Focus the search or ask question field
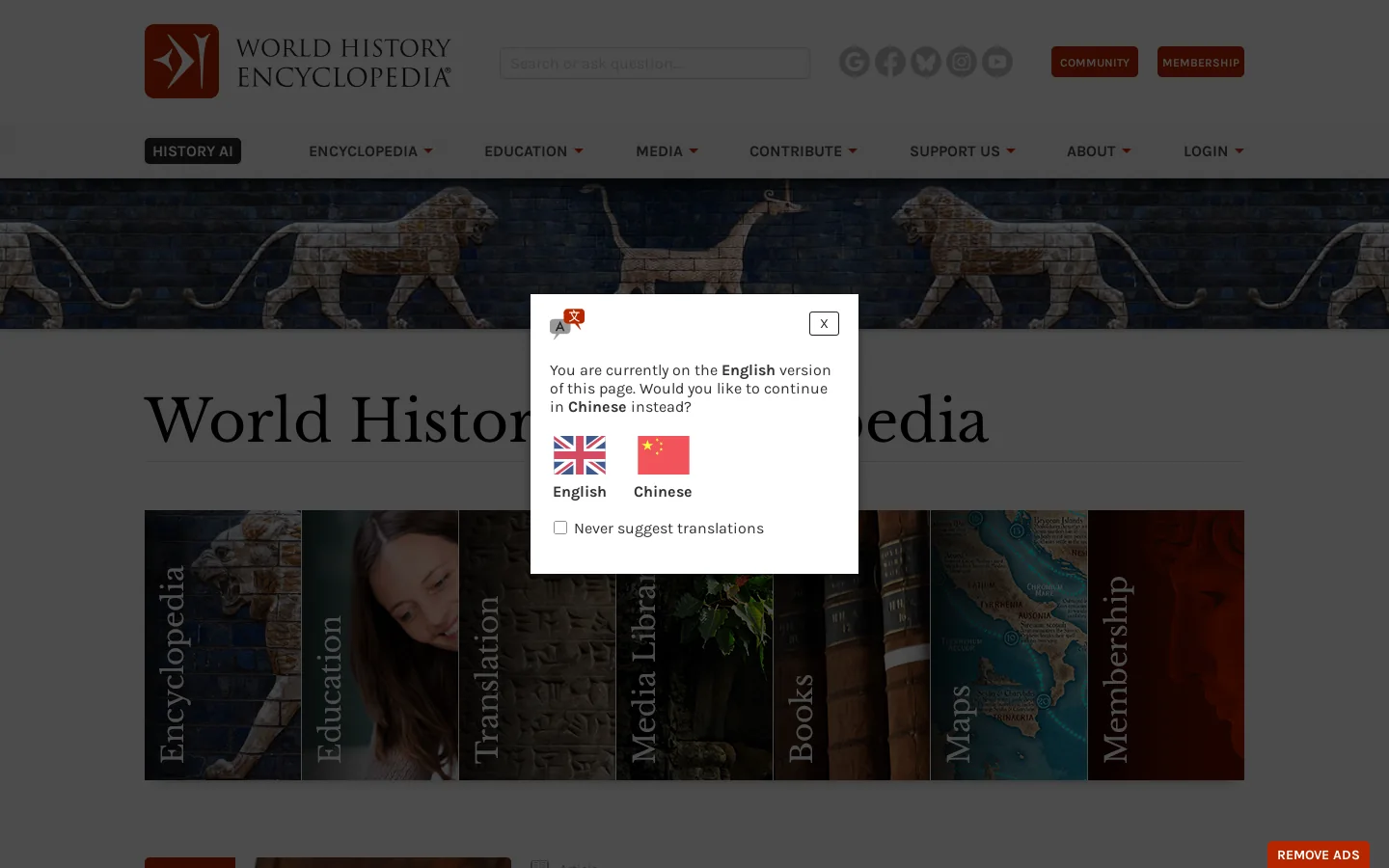This screenshot has width=1389, height=868. pyautogui.click(x=655, y=63)
